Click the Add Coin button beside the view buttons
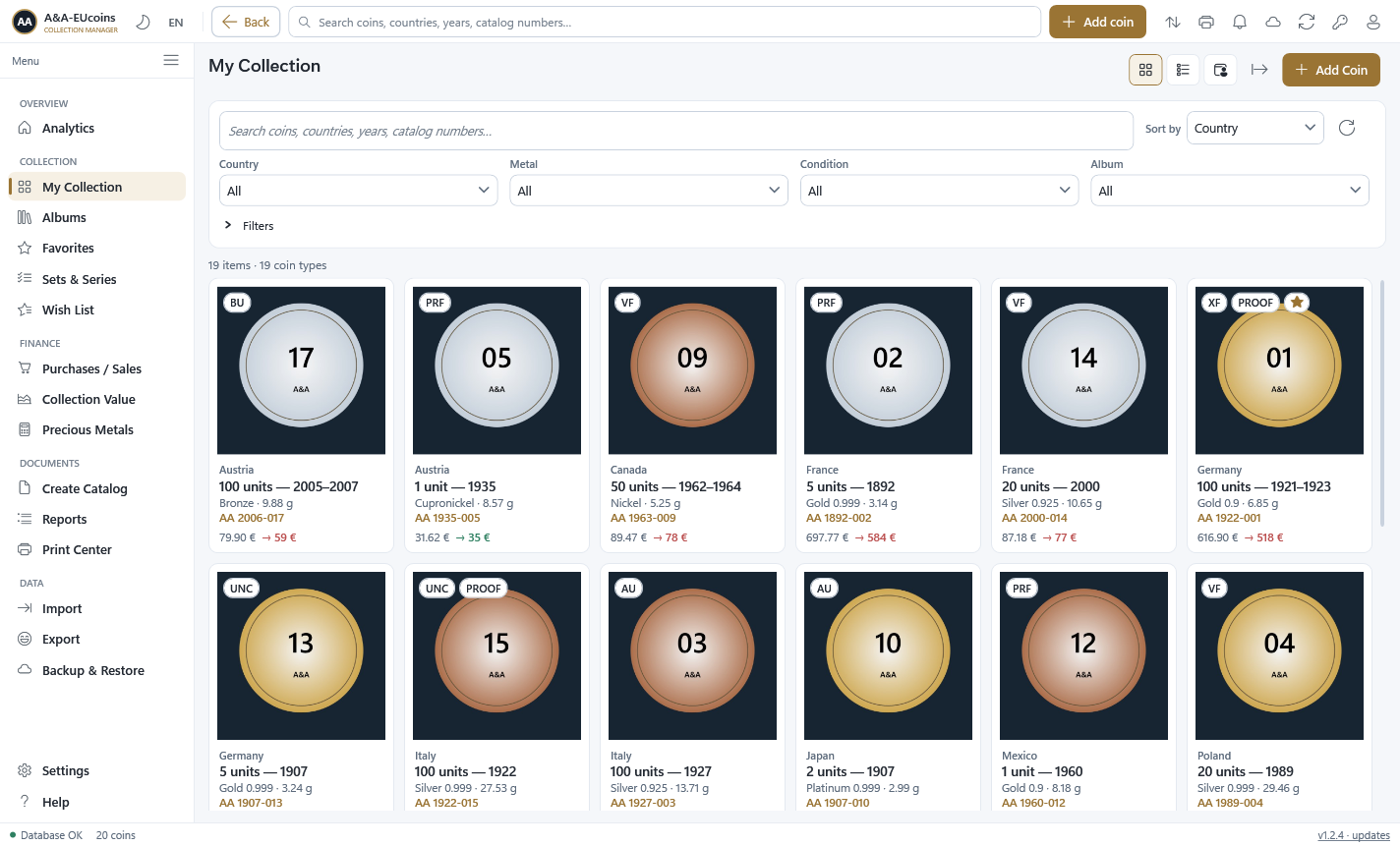Screen dimensions: 1400x846 [1331, 70]
